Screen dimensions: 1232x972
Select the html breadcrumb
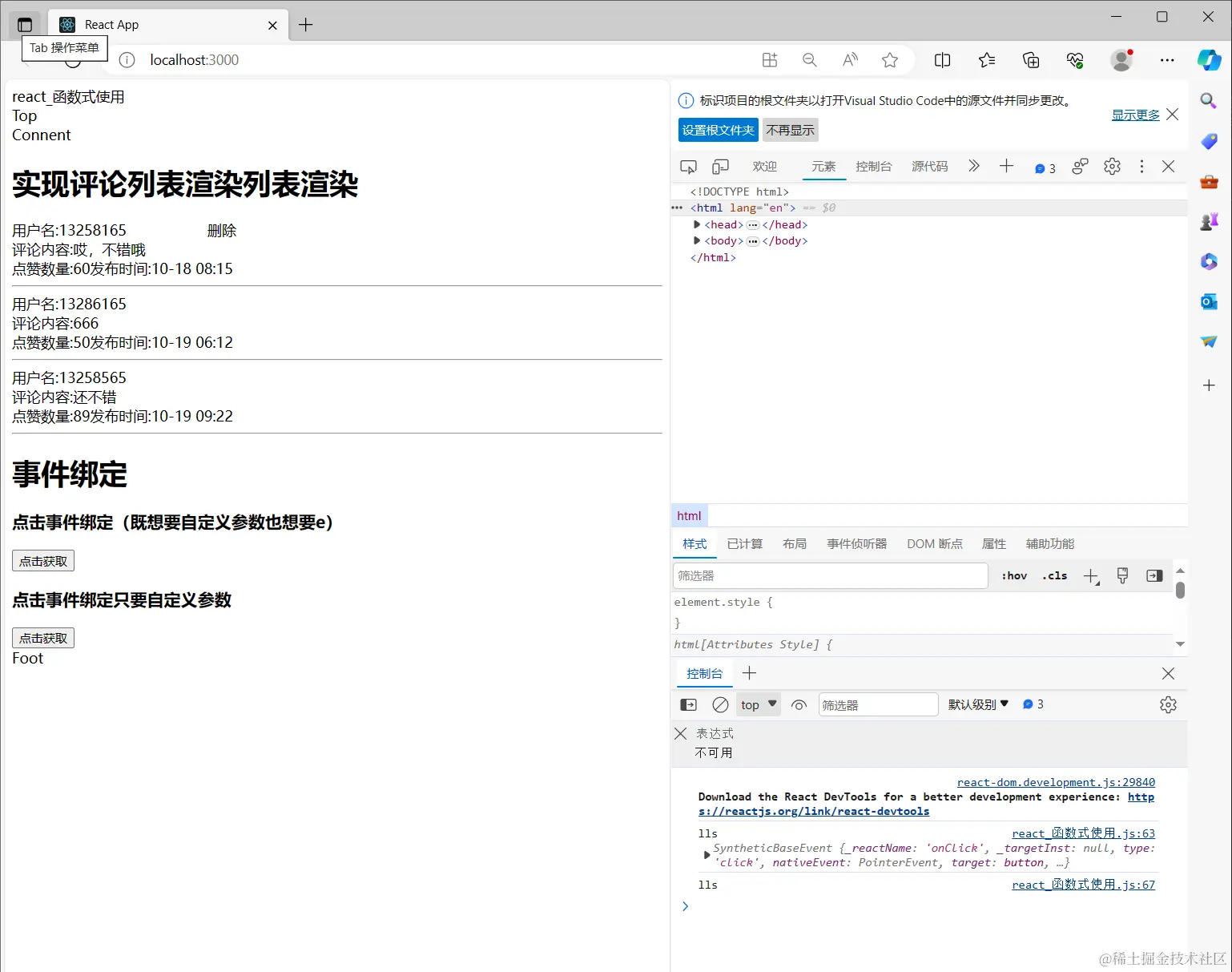[x=689, y=516]
